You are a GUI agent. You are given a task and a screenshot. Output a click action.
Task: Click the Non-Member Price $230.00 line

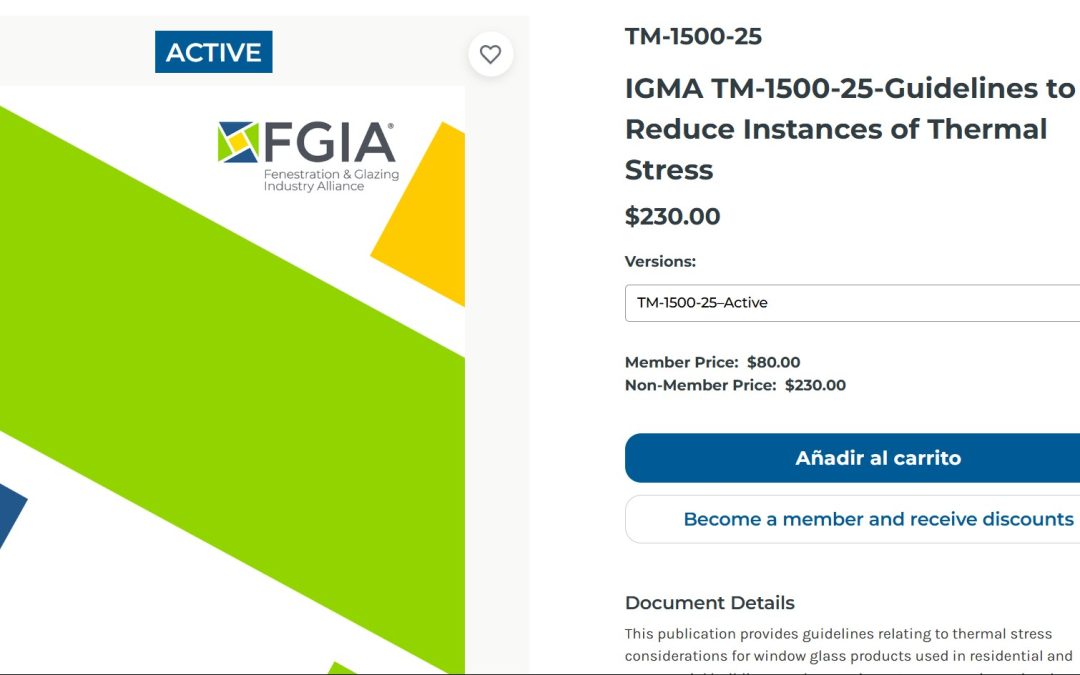pyautogui.click(x=735, y=385)
